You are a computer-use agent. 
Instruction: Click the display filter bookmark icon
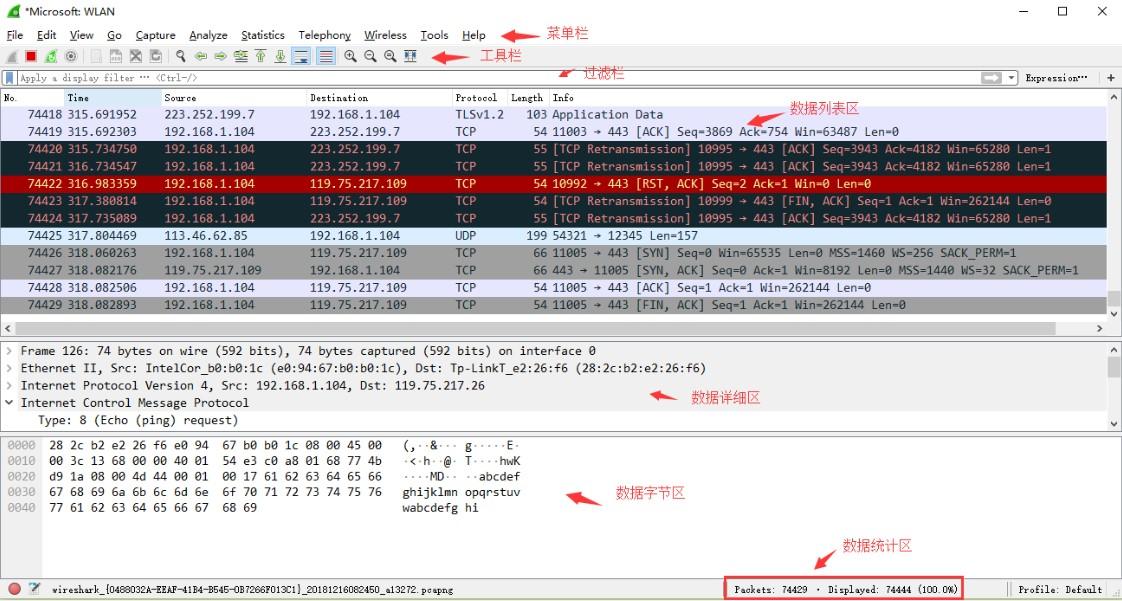tap(9, 78)
